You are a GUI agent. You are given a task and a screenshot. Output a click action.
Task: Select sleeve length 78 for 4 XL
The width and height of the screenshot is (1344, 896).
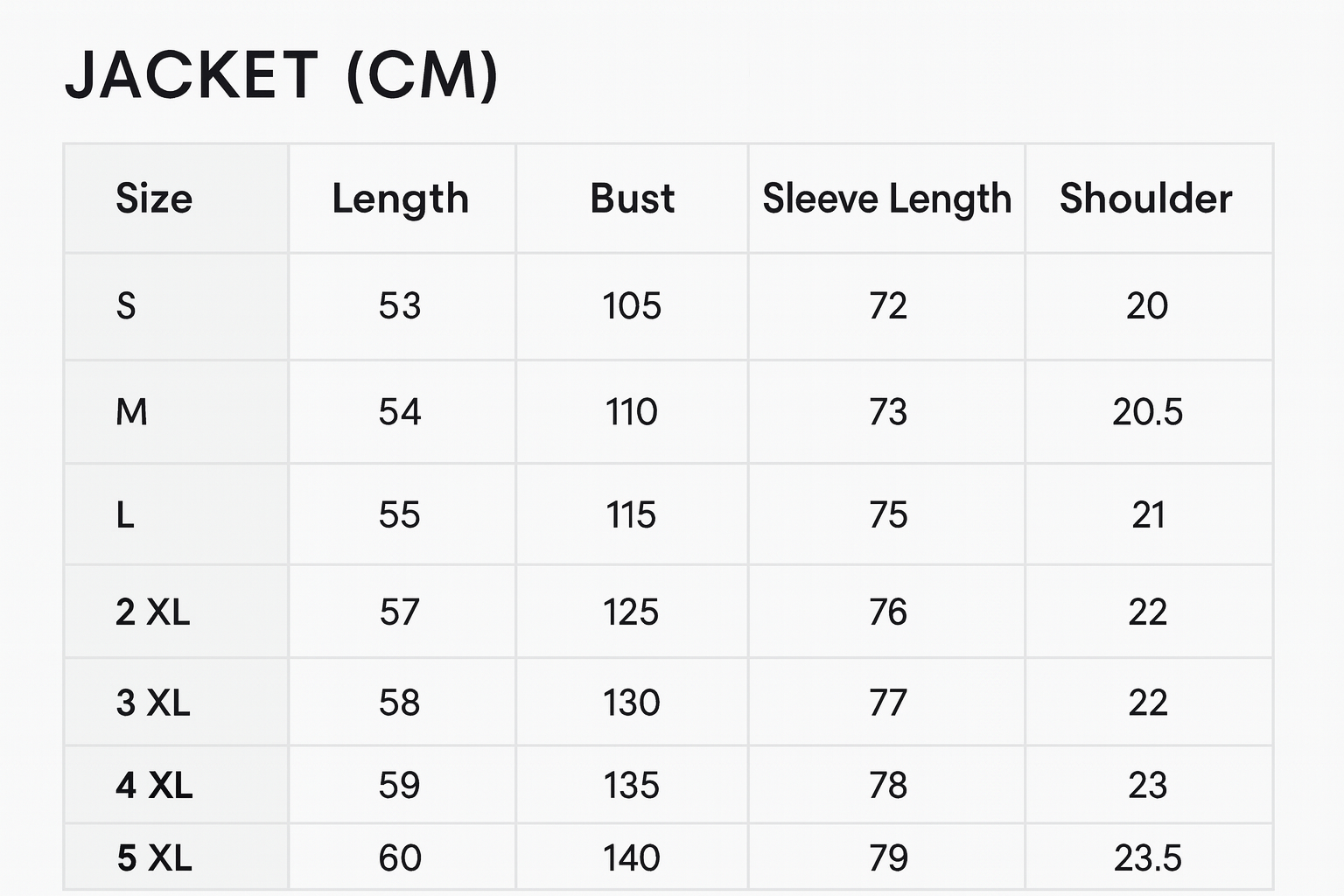point(888,785)
